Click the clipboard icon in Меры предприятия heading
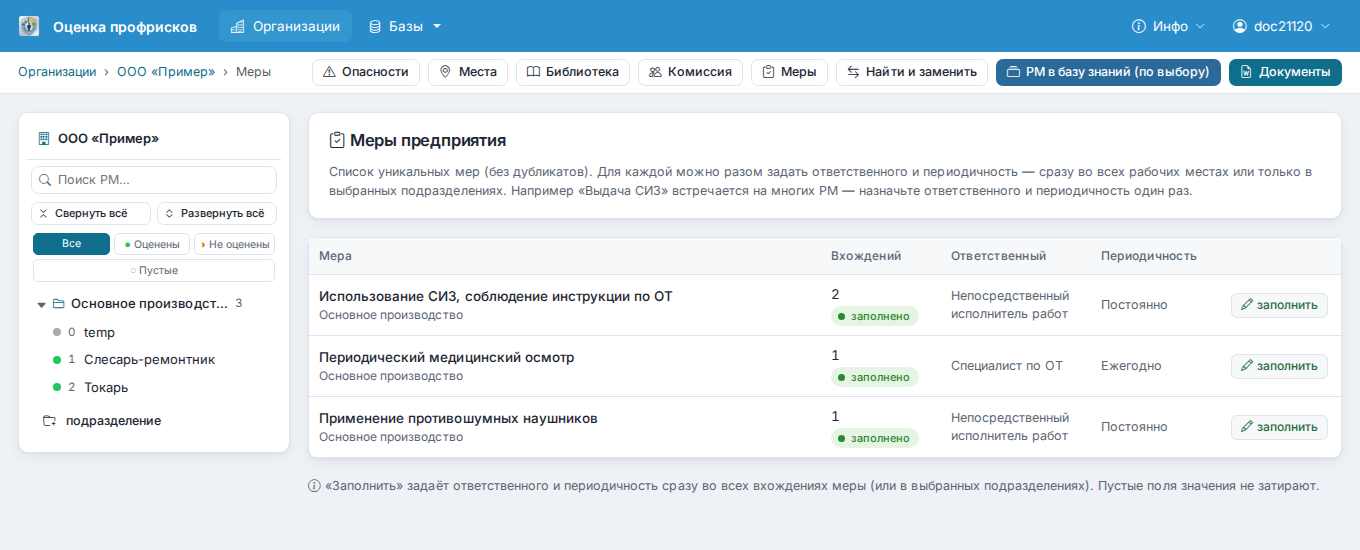1360x550 pixels. tap(337, 140)
